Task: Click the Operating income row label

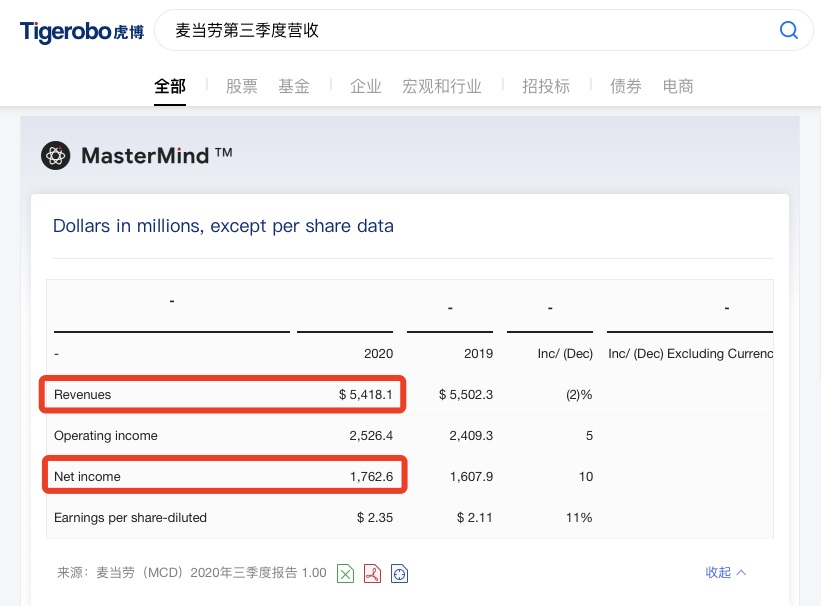Action: tap(106, 435)
